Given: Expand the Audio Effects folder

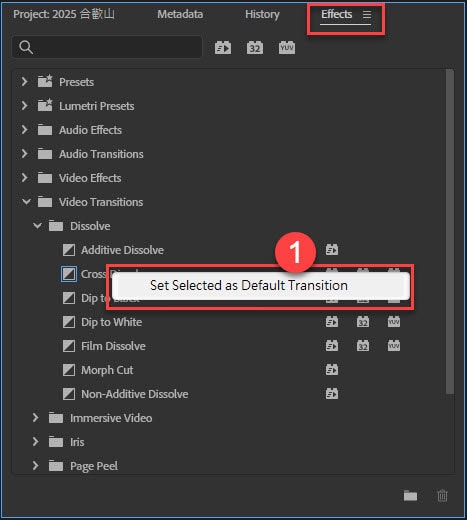Looking at the screenshot, I should point(24,130).
